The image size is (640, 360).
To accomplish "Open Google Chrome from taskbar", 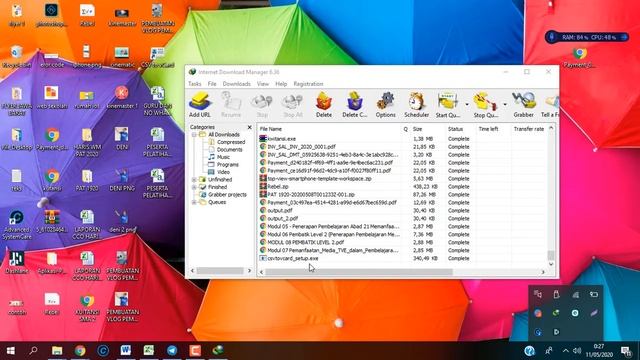I will pos(80,351).
